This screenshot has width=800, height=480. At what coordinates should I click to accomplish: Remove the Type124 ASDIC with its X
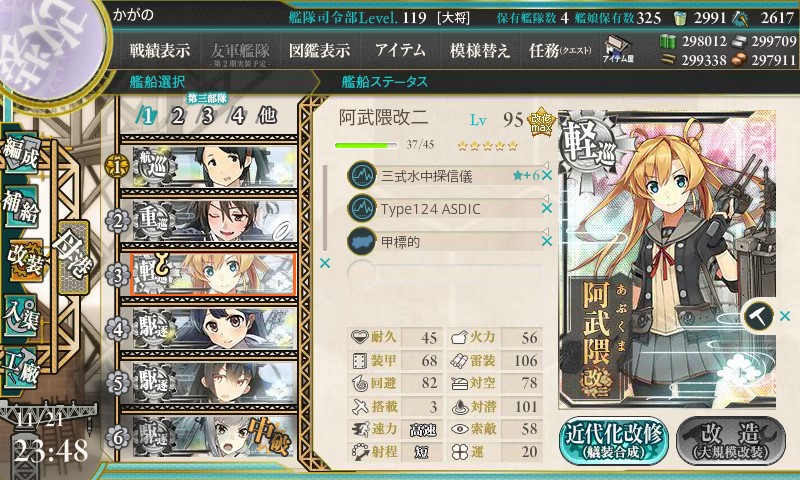click(x=547, y=208)
